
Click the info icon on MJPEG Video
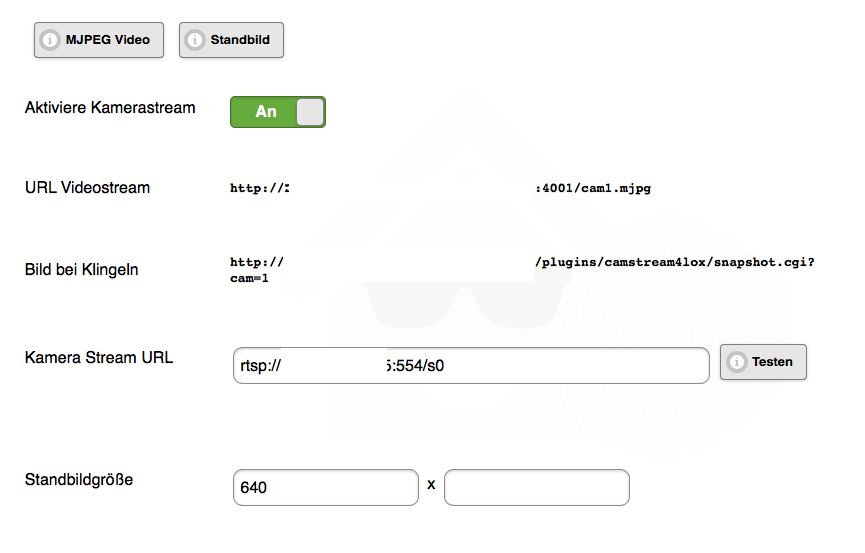point(49,40)
